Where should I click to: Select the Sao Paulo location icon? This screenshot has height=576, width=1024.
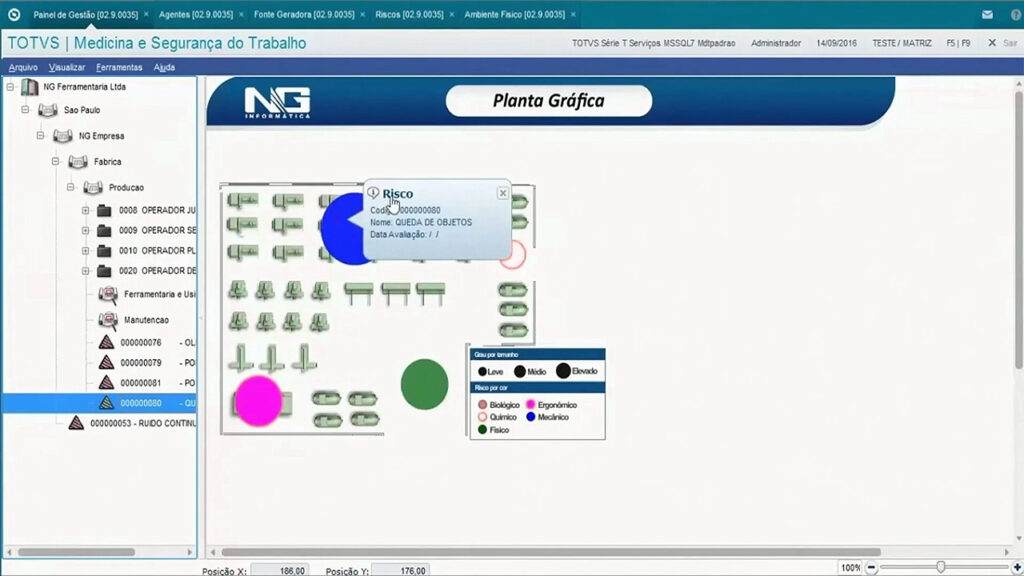[48, 110]
